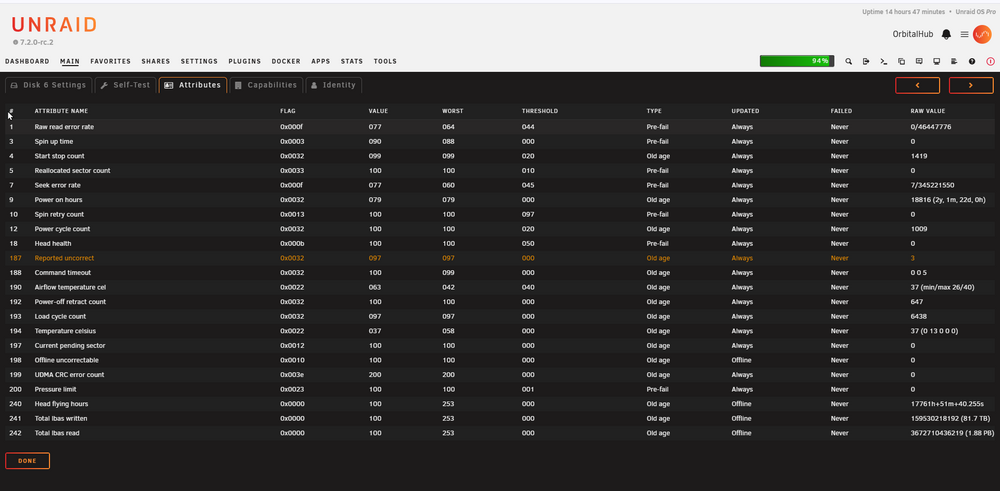Open notifications bell icon
1000x491 pixels.
(x=946, y=34)
